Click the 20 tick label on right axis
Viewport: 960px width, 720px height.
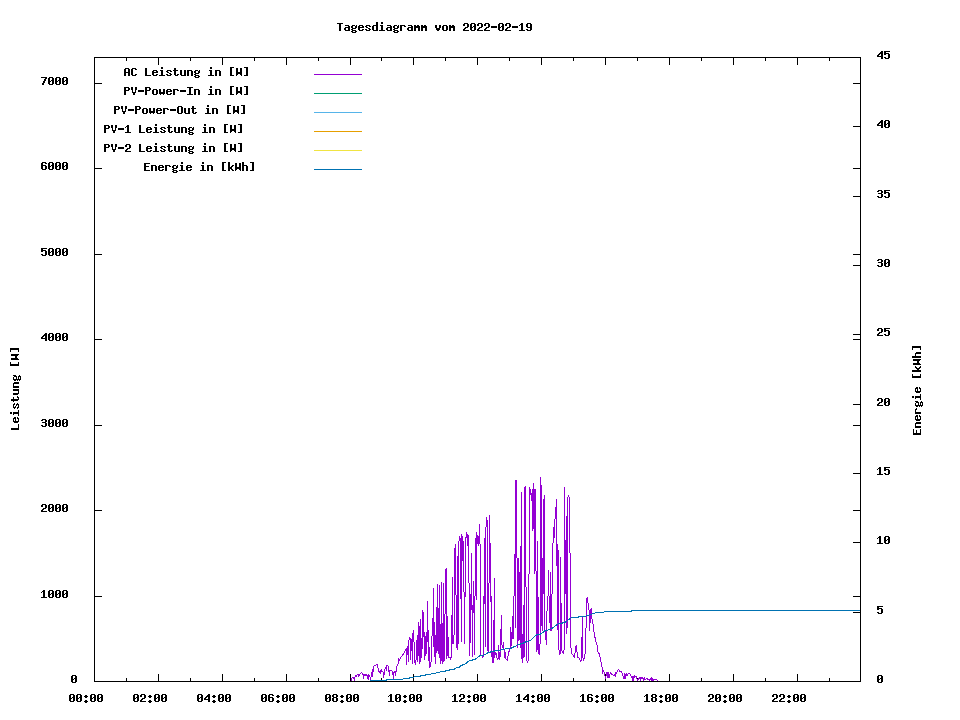click(883, 402)
